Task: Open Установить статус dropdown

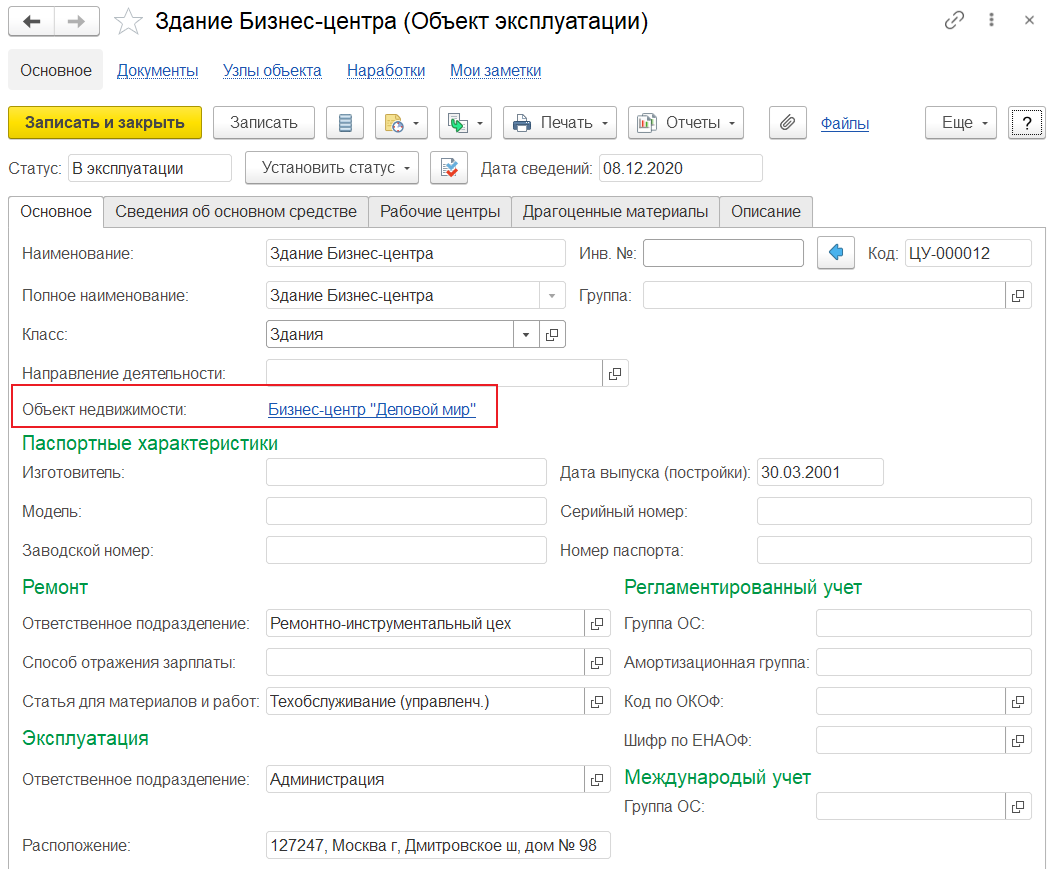Action: click(331, 168)
